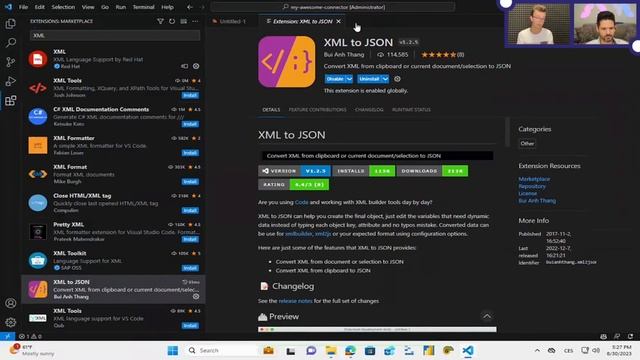Open the Edit menu
The image size is (640, 360).
pyautogui.click(x=40, y=7)
